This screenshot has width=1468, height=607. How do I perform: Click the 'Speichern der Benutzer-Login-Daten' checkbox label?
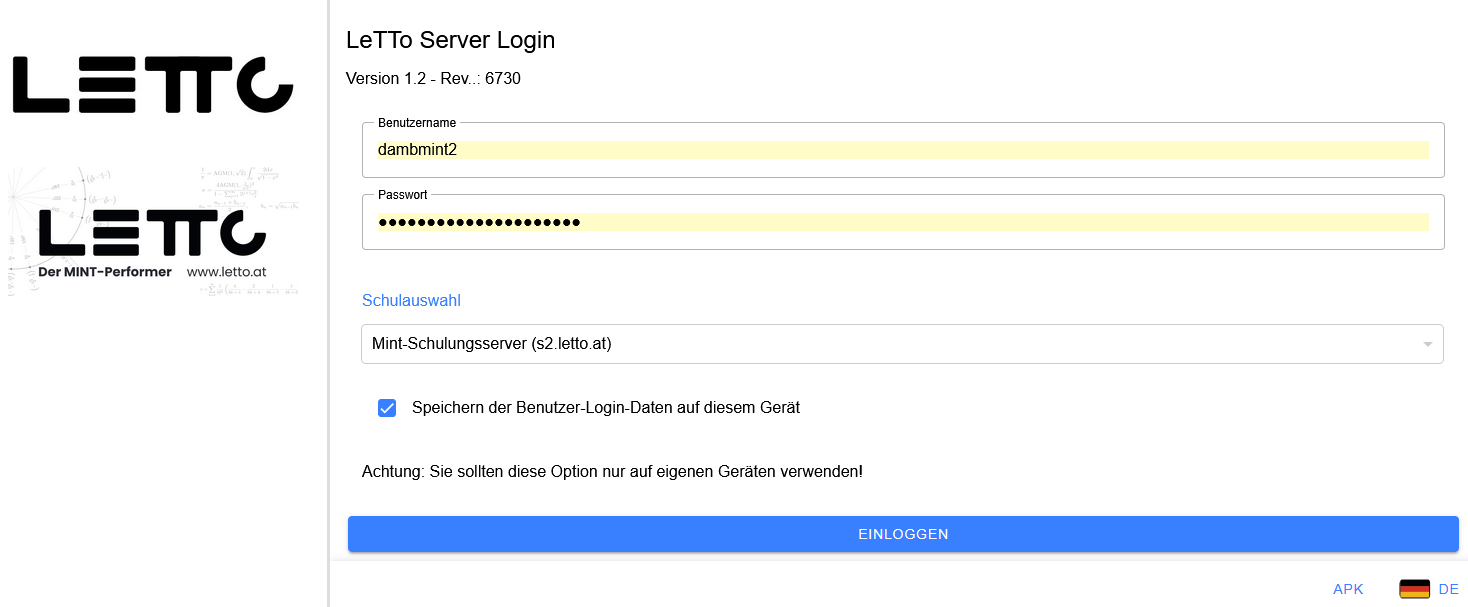pyautogui.click(x=605, y=408)
